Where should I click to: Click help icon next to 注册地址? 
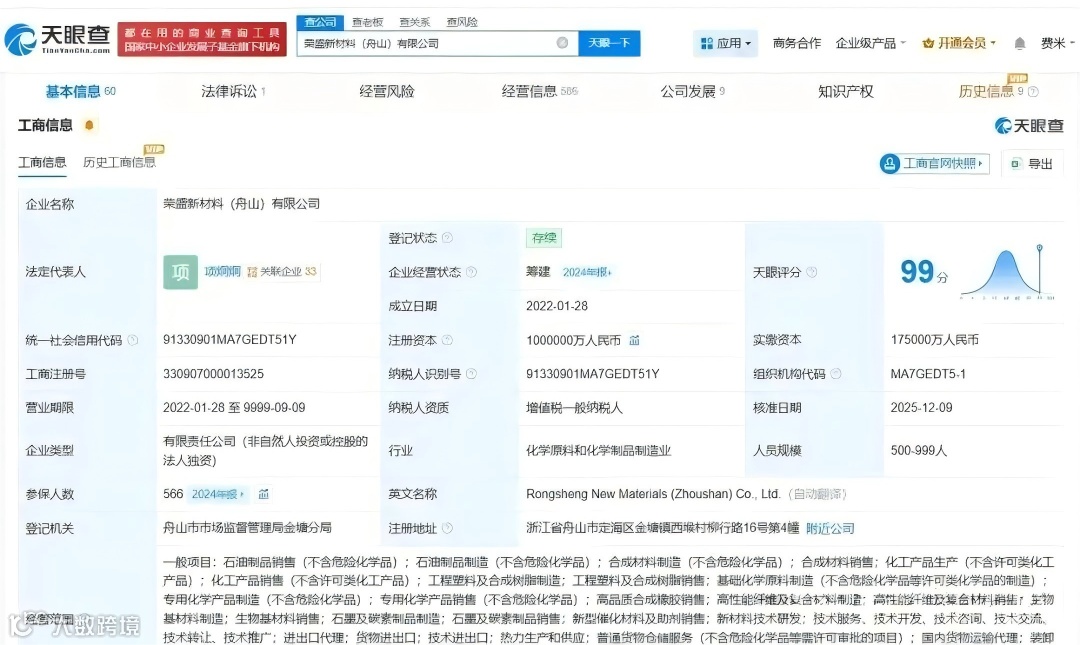447,528
